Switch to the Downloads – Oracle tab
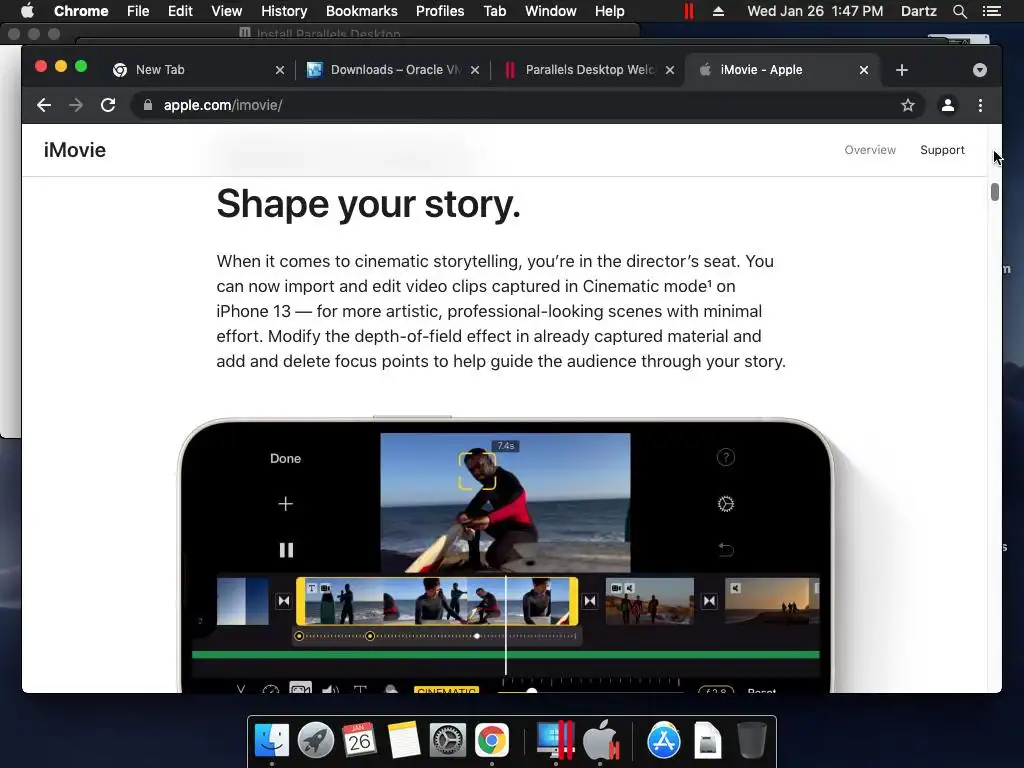 coord(395,70)
